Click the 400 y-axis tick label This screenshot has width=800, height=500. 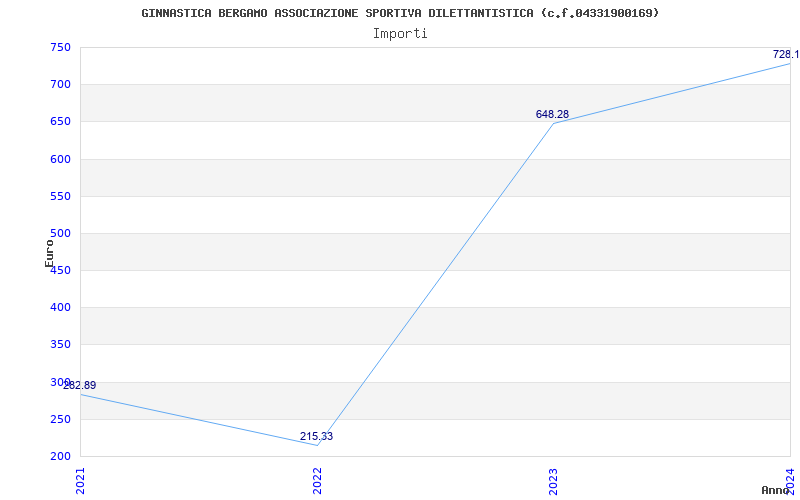pos(60,308)
